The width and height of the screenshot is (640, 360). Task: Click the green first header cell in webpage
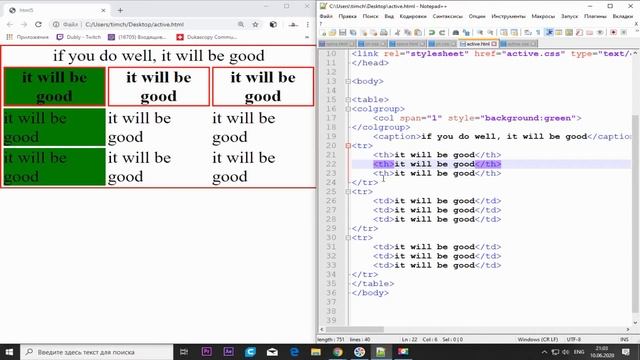(x=54, y=87)
